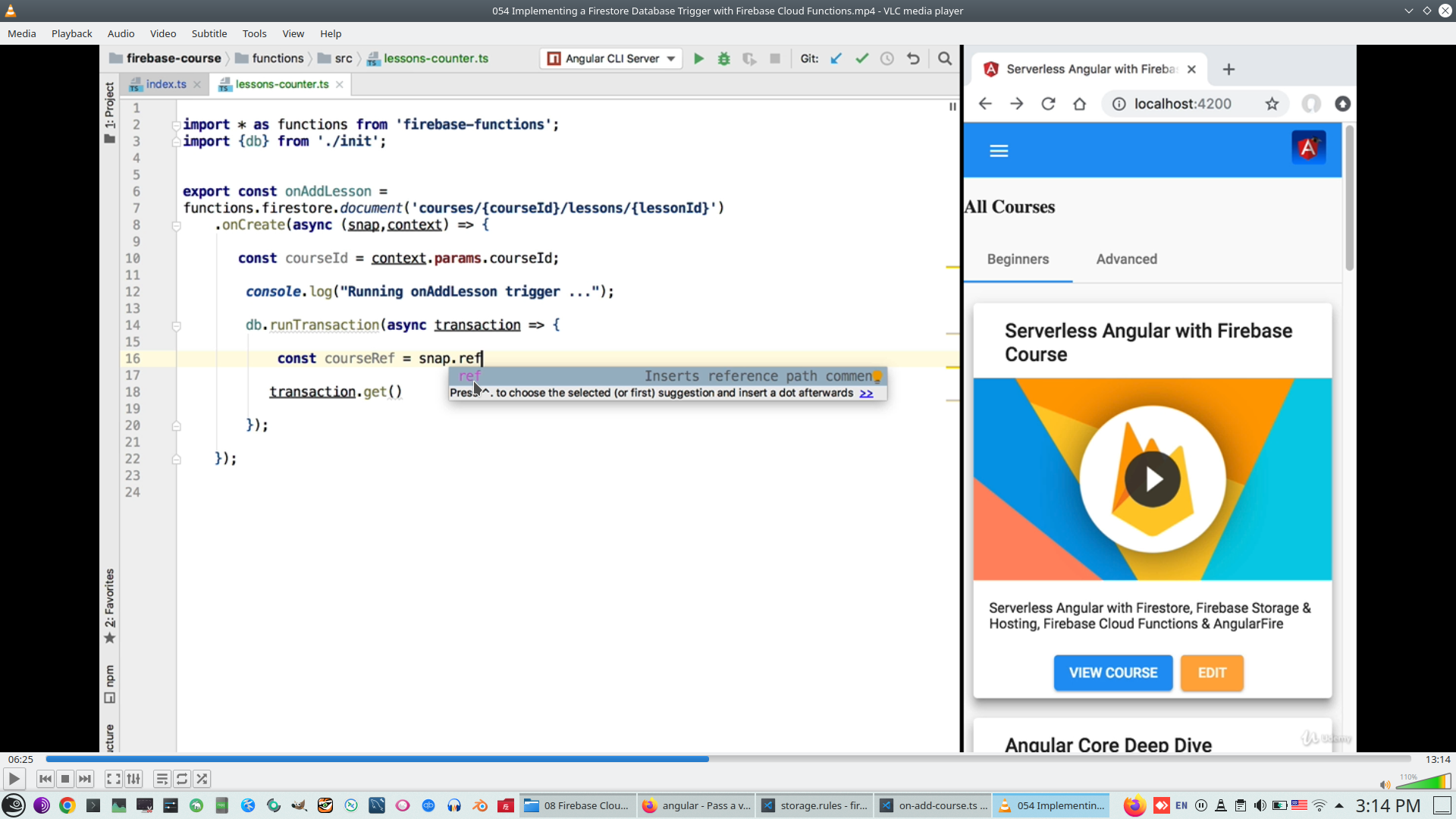Click the stop playback button

65,779
